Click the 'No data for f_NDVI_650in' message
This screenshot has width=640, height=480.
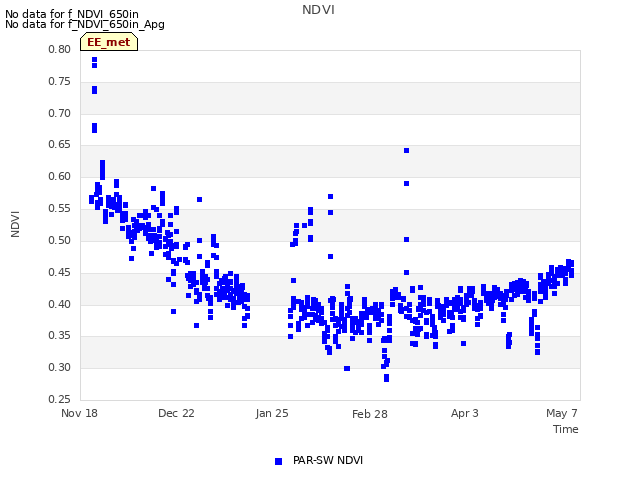72,14
